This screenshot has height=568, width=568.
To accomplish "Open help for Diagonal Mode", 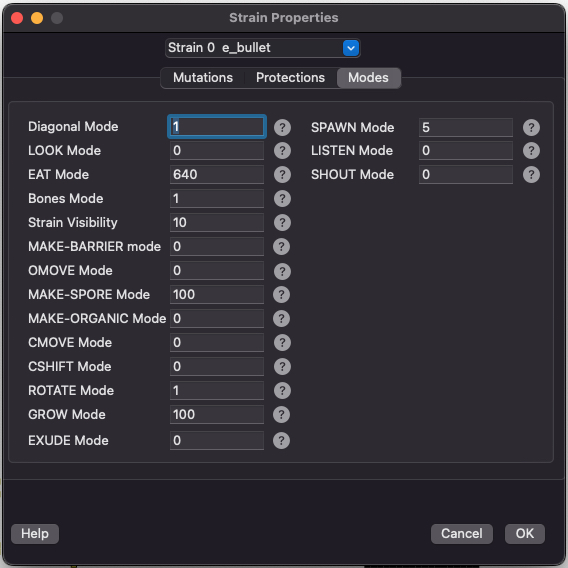I will pos(282,128).
